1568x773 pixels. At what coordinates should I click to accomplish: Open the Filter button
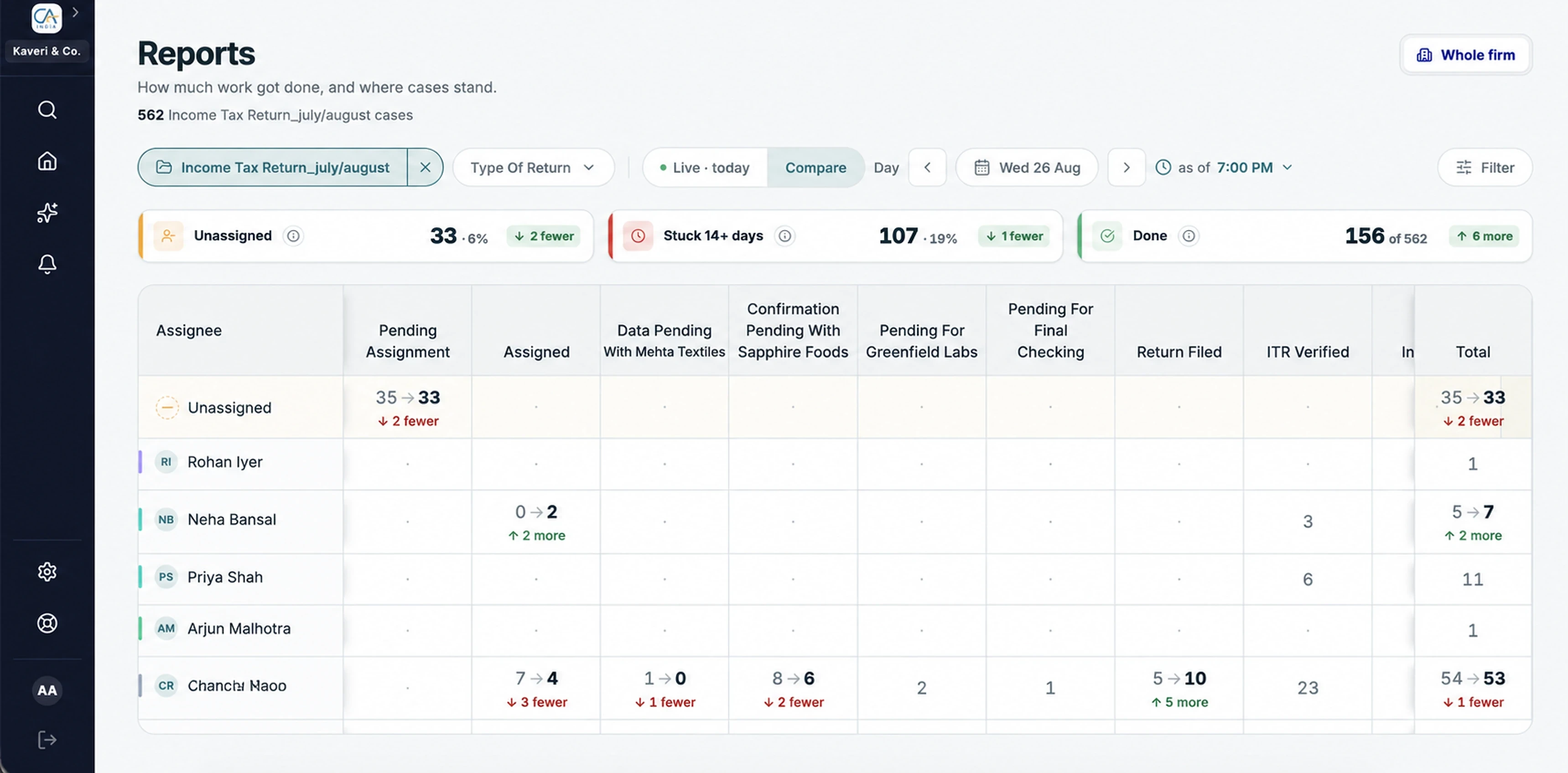(1485, 167)
